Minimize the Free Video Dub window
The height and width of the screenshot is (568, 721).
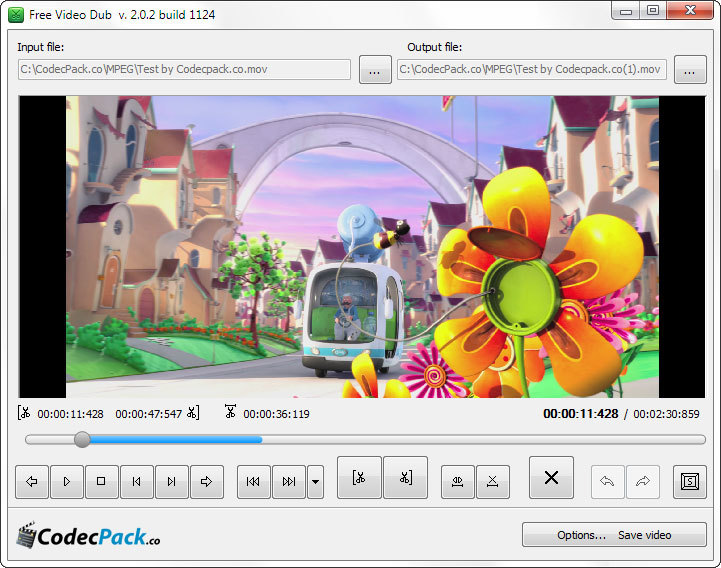[625, 11]
